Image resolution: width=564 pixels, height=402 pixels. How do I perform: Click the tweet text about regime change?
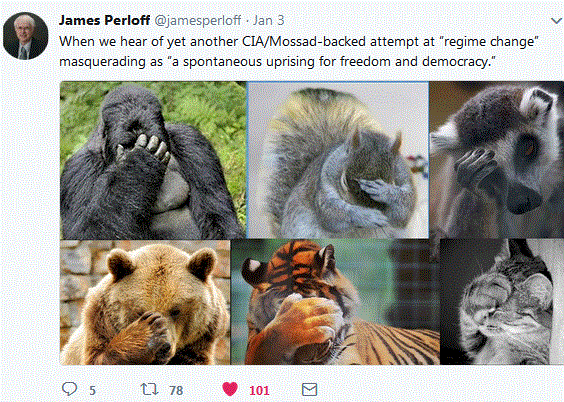(299, 51)
